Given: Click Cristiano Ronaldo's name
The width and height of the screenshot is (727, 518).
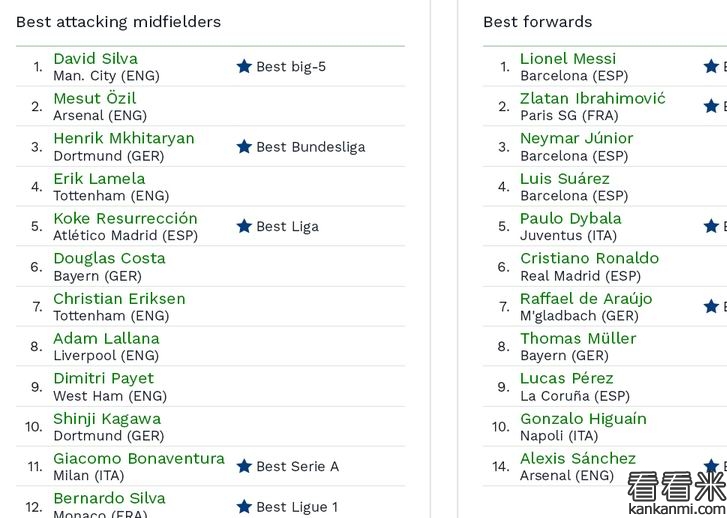Looking at the screenshot, I should pyautogui.click(x=589, y=259).
